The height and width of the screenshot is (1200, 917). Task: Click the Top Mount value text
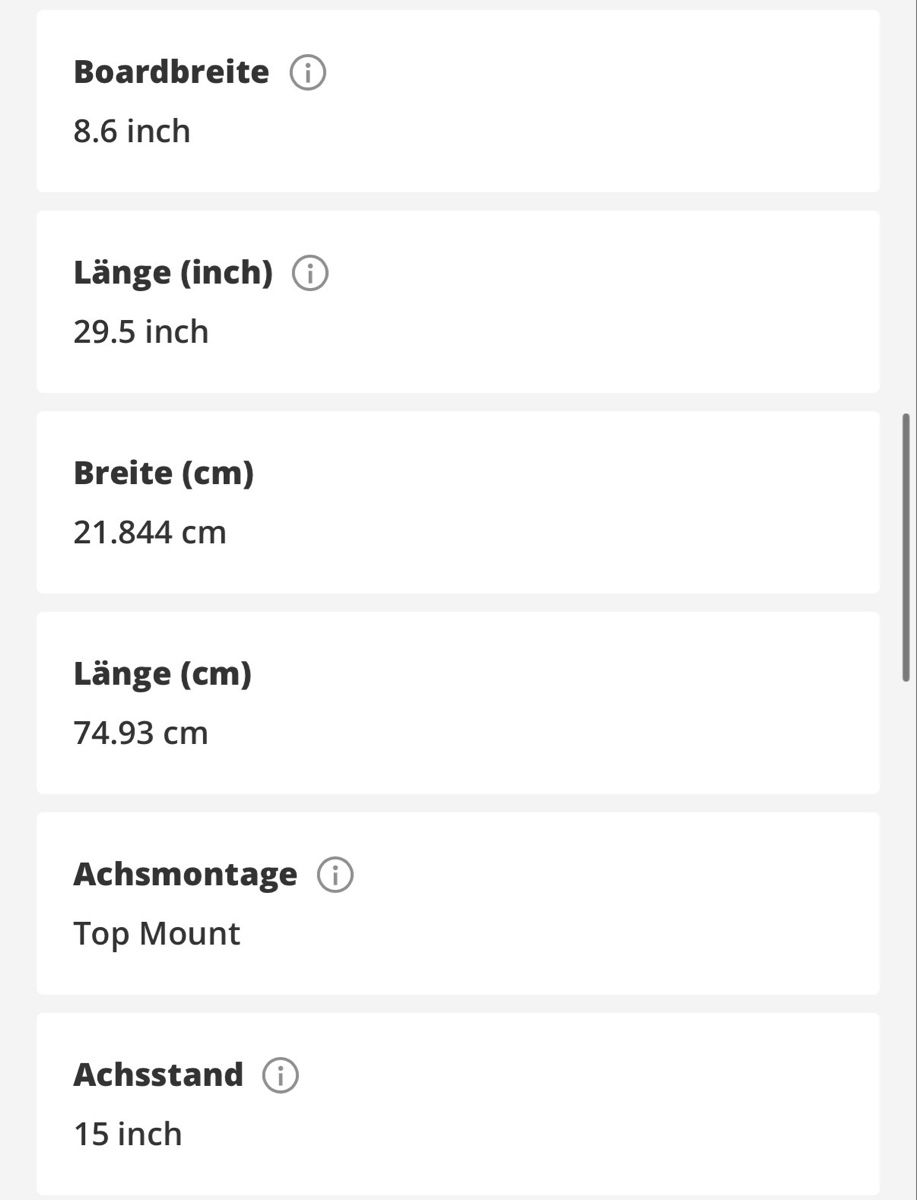(157, 934)
